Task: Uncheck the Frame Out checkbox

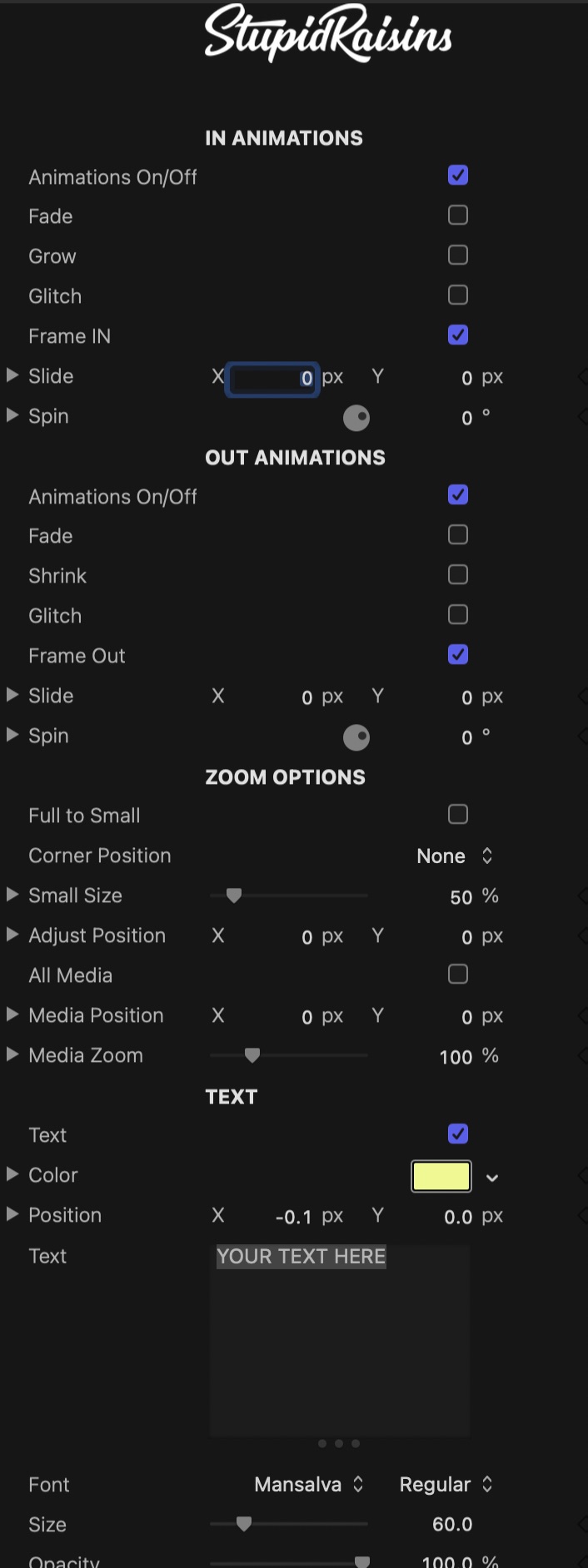Action: click(458, 655)
